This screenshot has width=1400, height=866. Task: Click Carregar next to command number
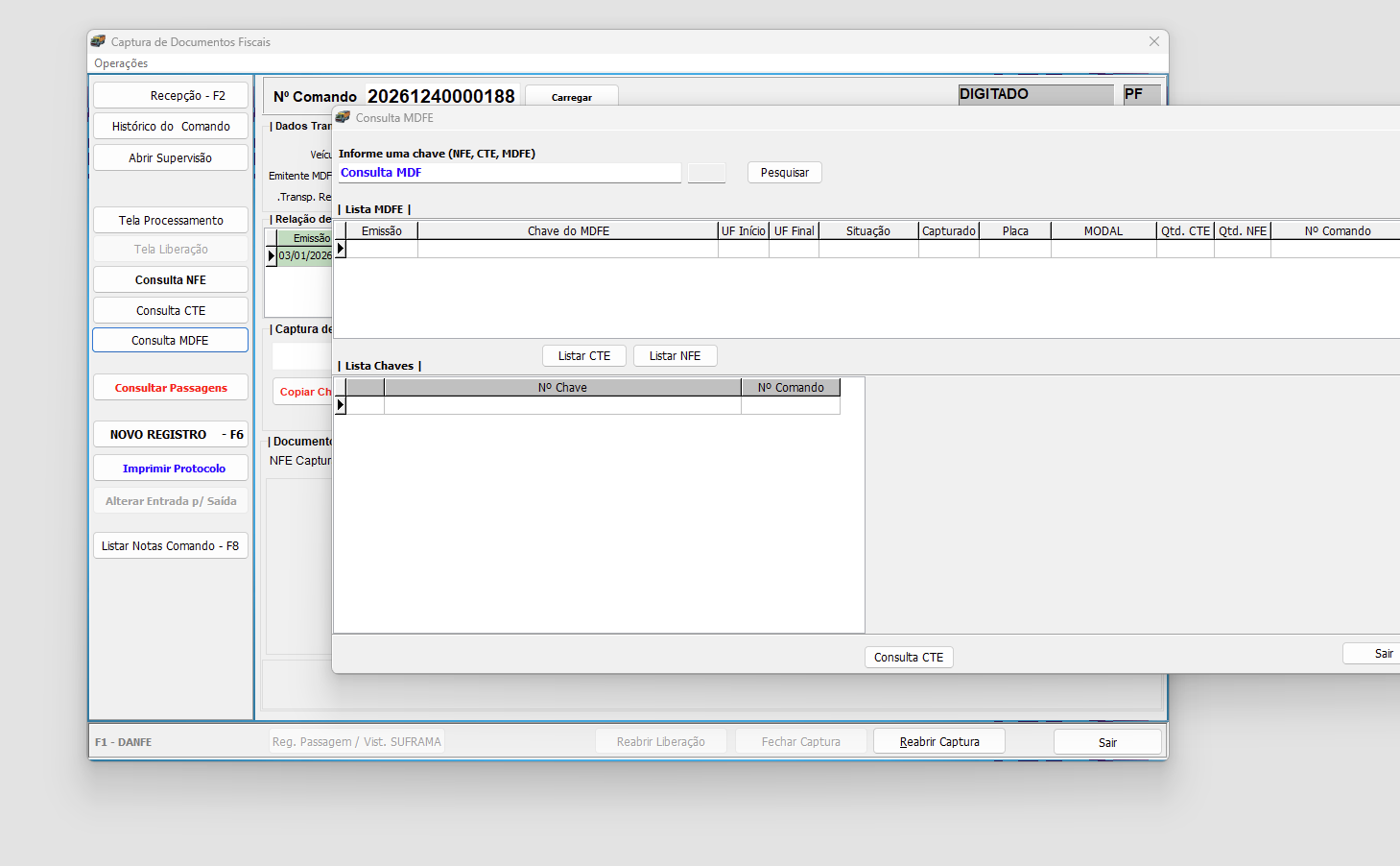[x=571, y=97]
